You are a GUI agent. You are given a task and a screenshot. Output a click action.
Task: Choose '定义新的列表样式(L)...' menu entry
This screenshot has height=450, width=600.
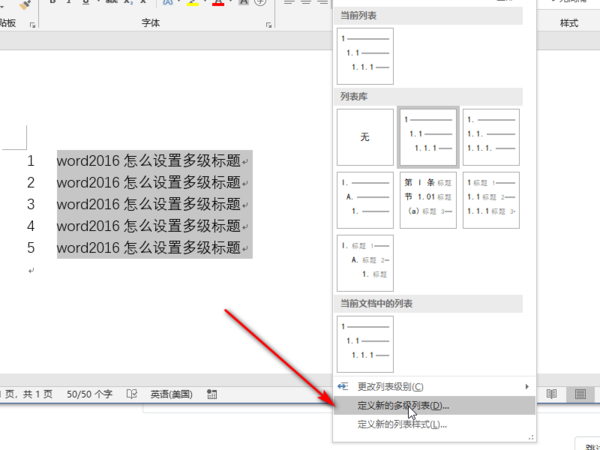click(434, 424)
